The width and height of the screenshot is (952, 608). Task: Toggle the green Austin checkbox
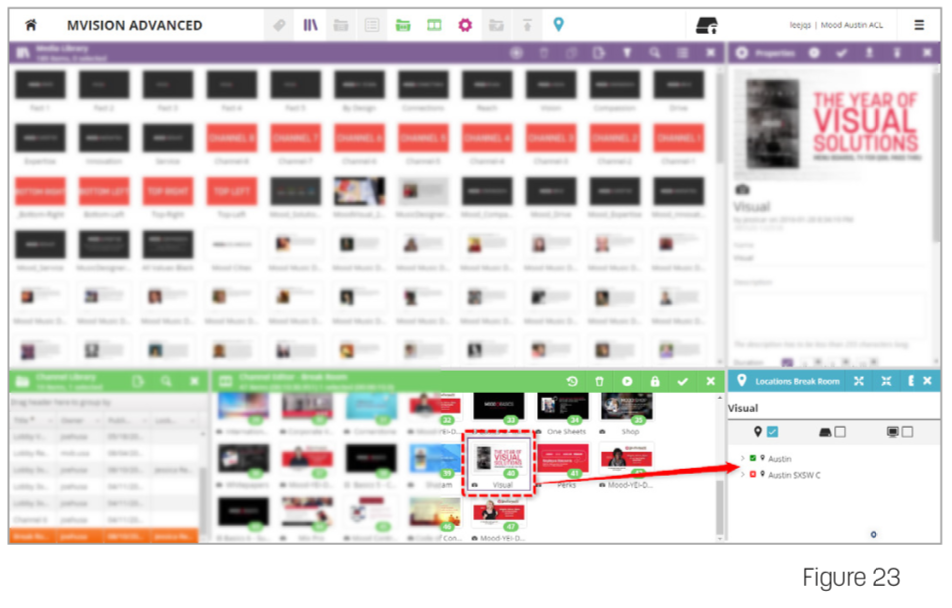click(x=753, y=459)
